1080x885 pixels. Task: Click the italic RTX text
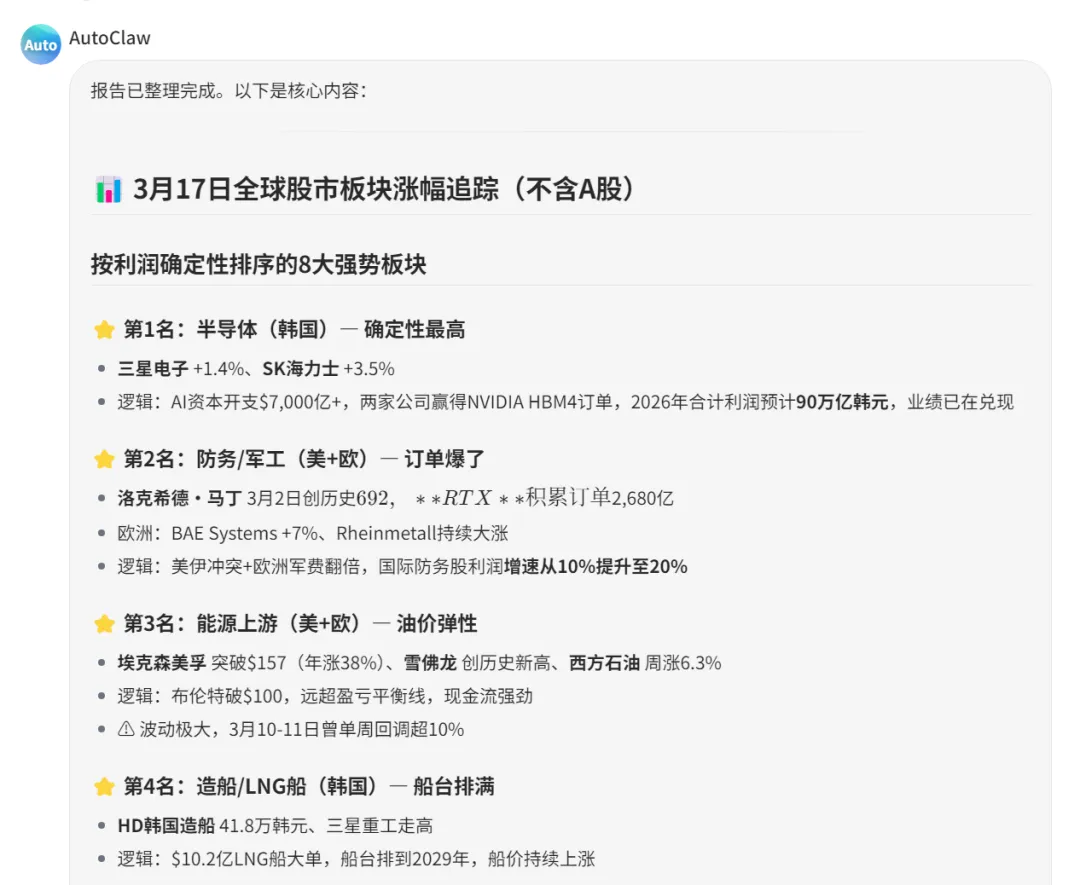[x=467, y=498]
